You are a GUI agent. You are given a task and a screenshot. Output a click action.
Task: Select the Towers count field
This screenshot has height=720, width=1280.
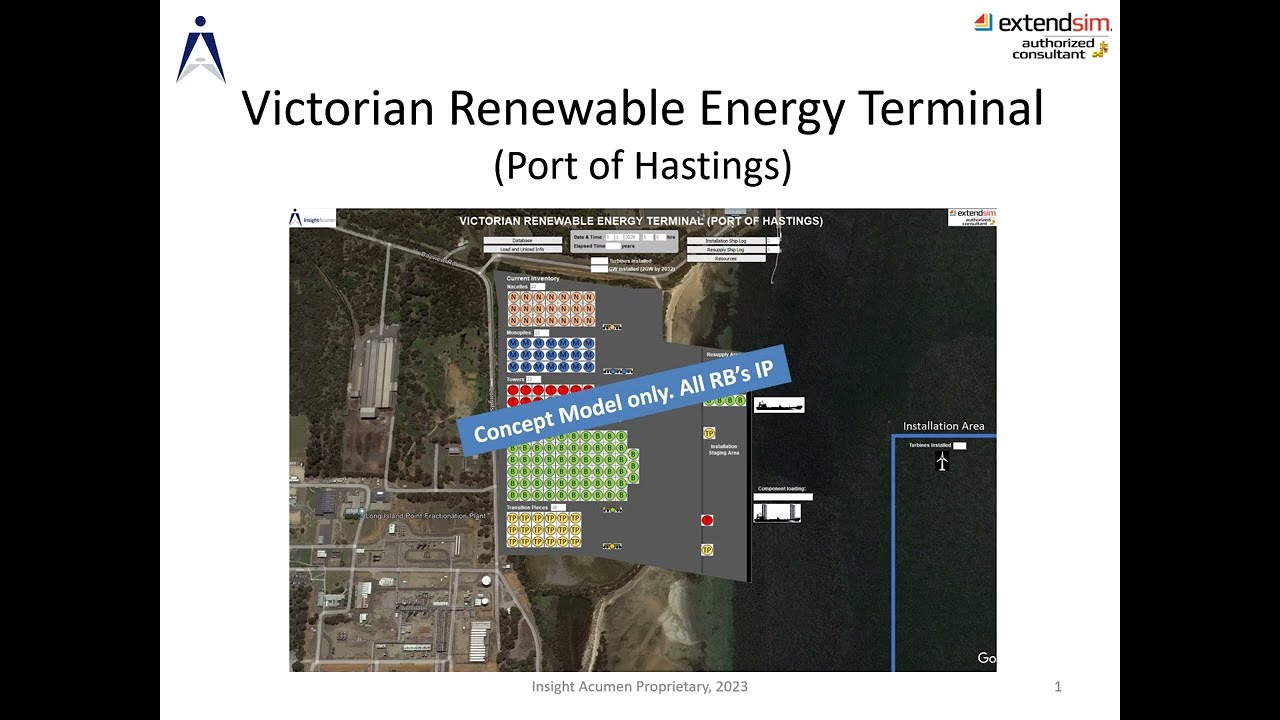click(x=533, y=379)
